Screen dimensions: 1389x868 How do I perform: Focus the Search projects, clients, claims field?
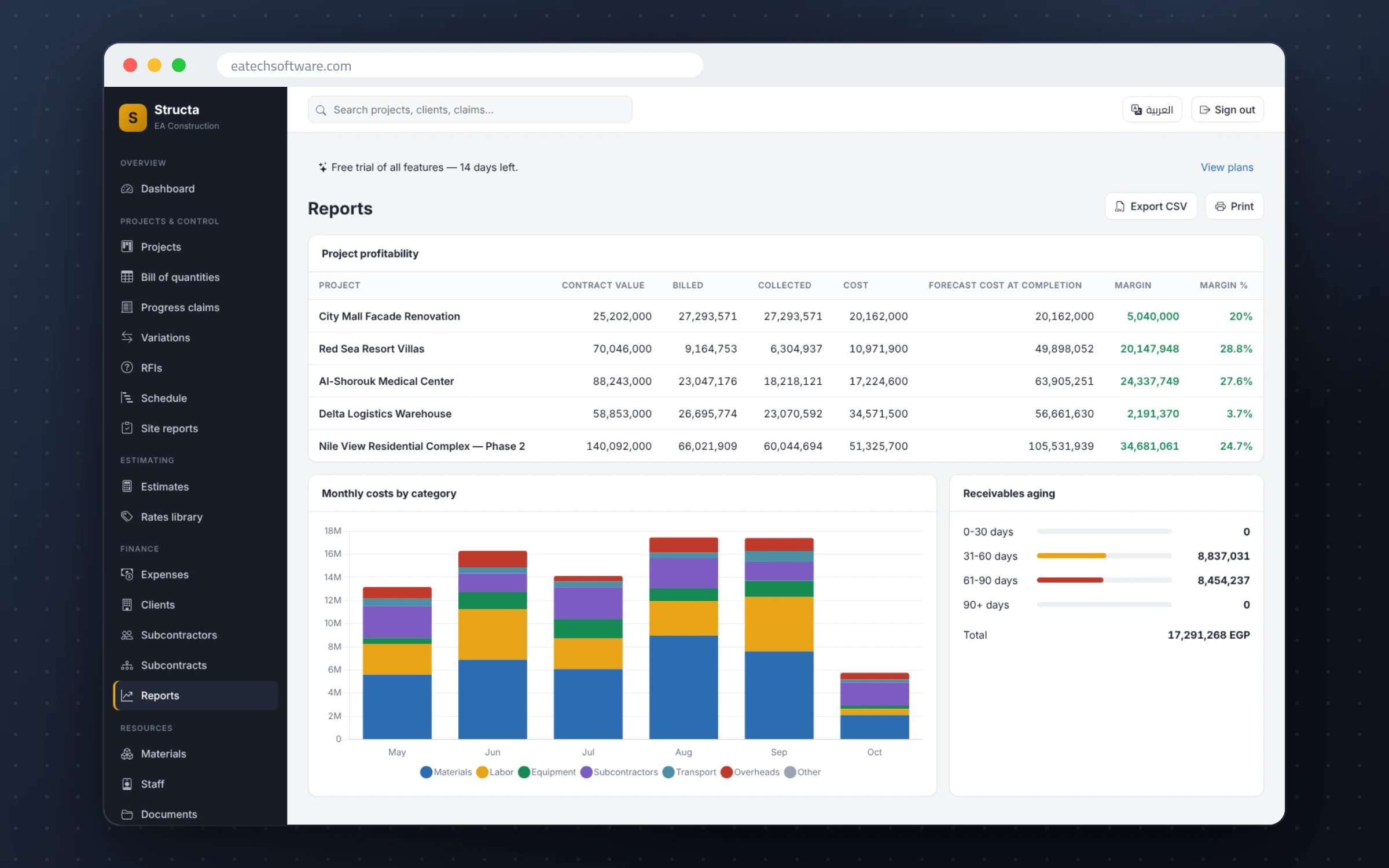coord(470,110)
